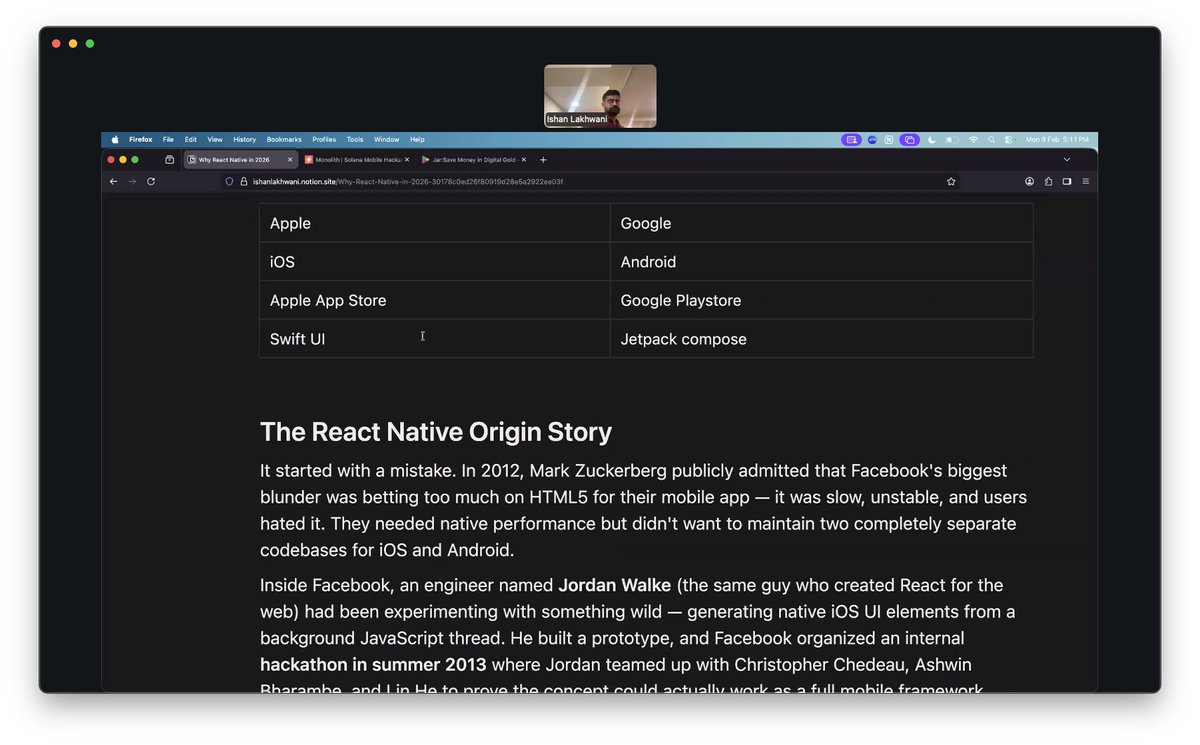The width and height of the screenshot is (1200, 745).
Task: Open the Profiles menu
Action: coord(324,140)
